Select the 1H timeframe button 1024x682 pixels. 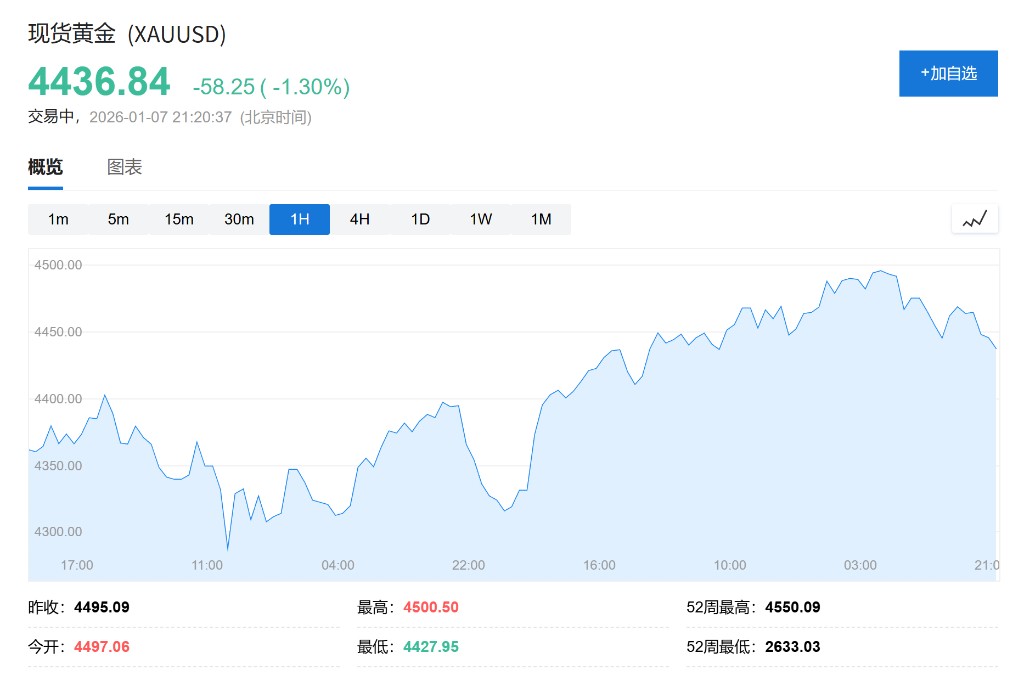point(299,219)
